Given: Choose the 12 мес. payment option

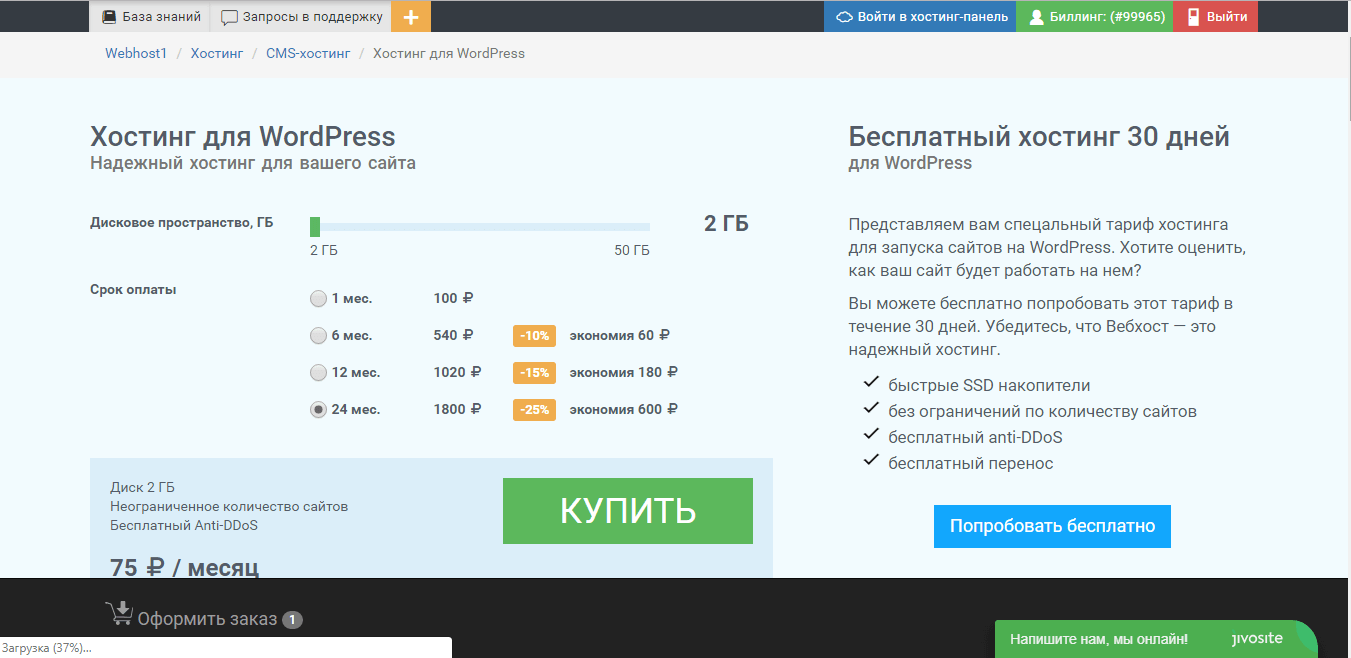Looking at the screenshot, I should point(318,372).
